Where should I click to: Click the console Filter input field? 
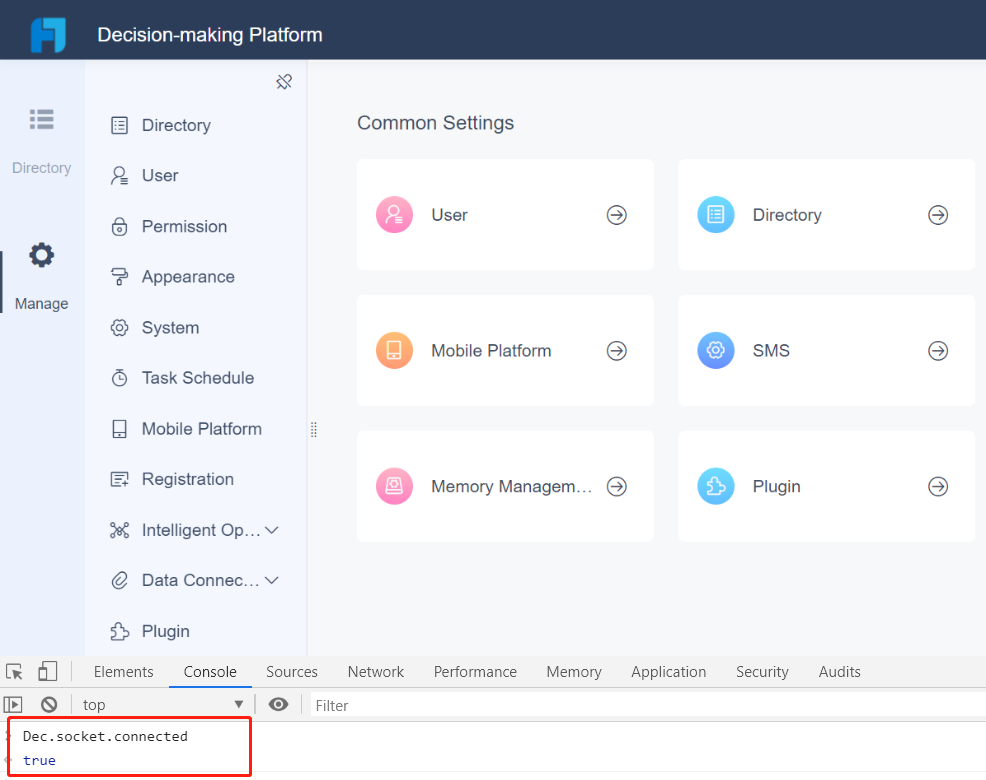(648, 705)
